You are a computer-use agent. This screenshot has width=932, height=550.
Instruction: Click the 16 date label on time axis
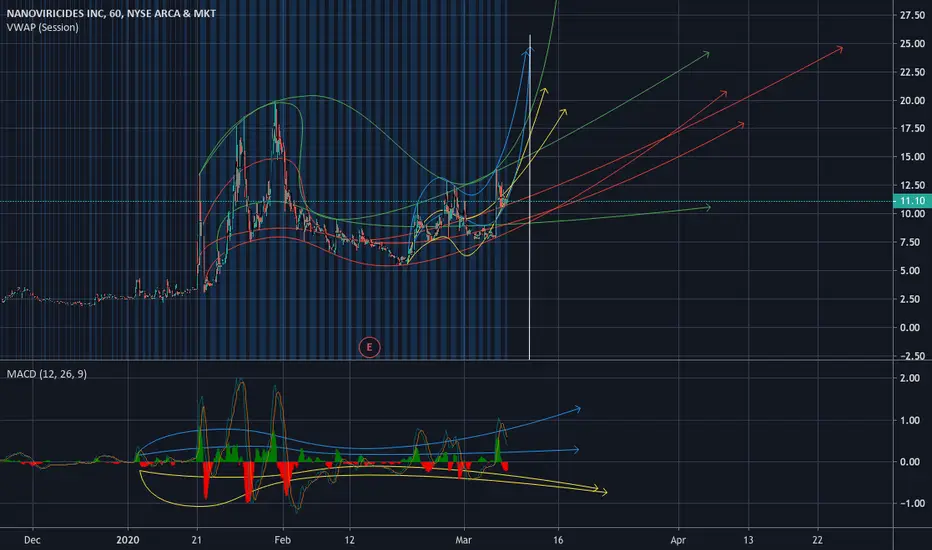click(x=558, y=540)
